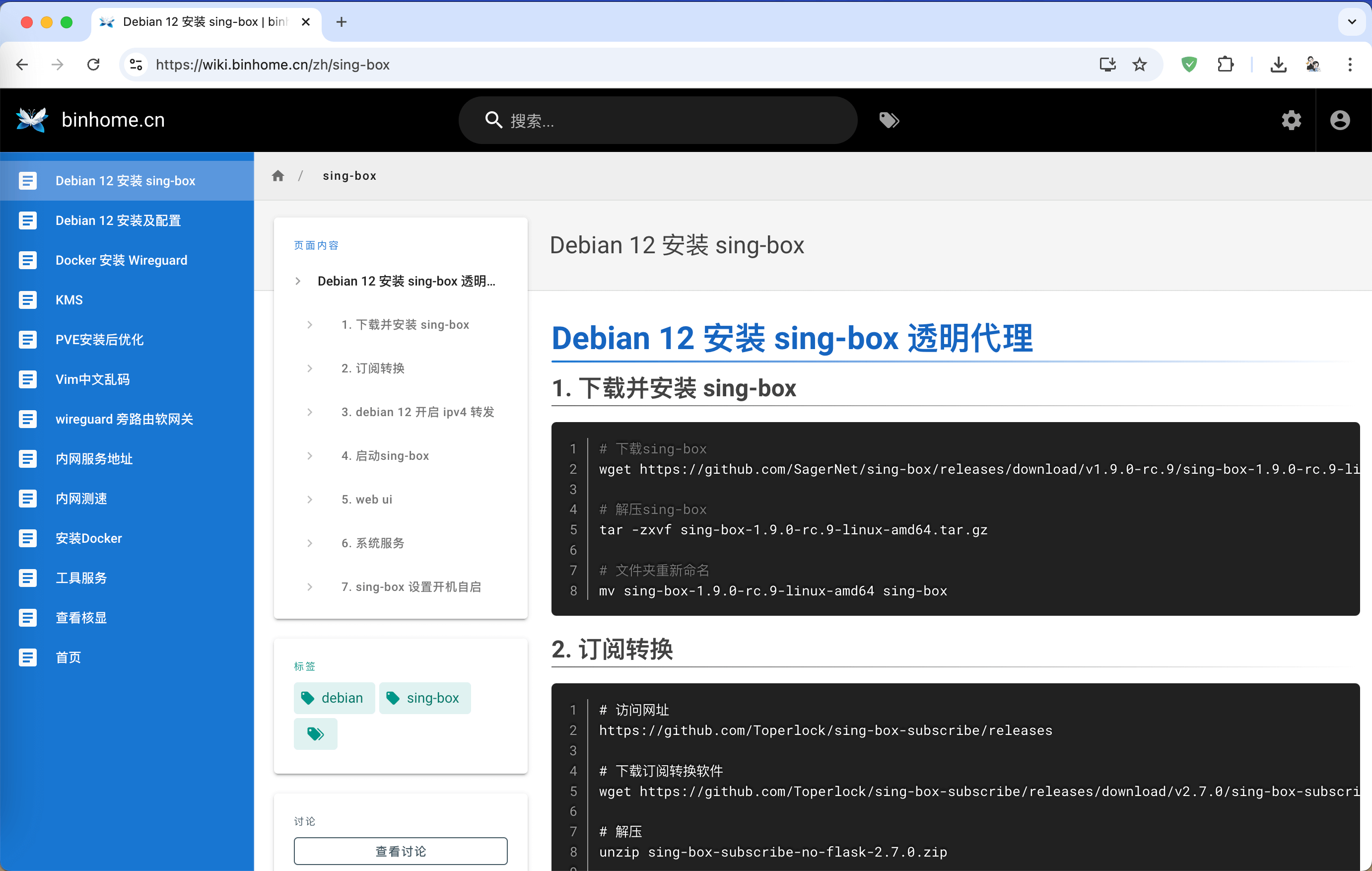
Task: Focus the 搜索 search field
Action: [658, 120]
